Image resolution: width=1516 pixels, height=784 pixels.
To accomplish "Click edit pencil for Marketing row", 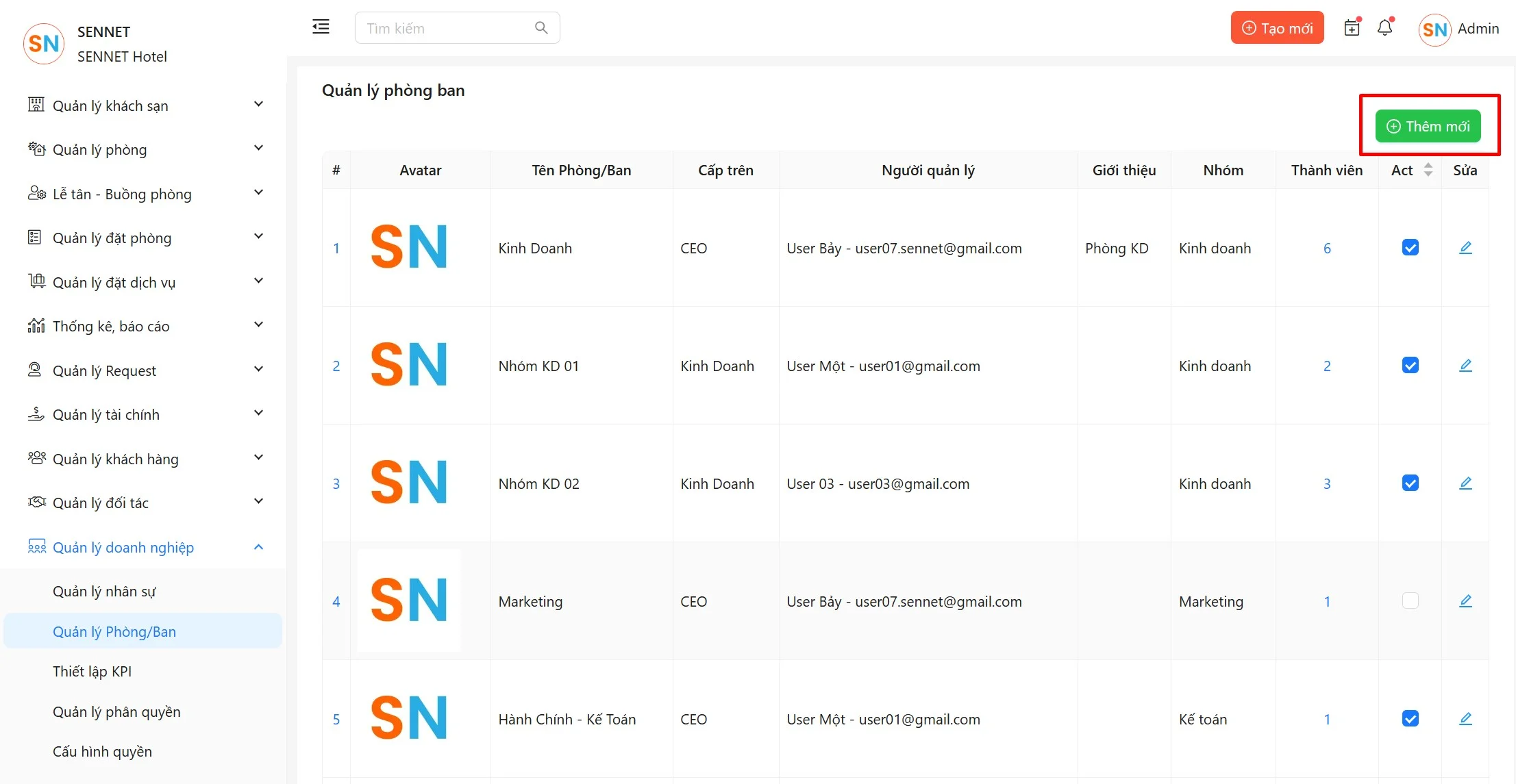I will 1465,601.
